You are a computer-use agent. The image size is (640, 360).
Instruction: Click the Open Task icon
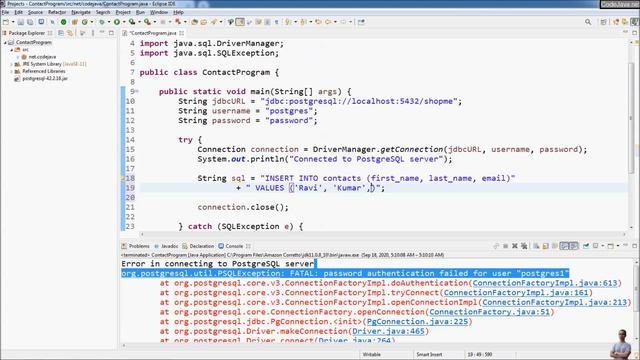coord(203,22)
